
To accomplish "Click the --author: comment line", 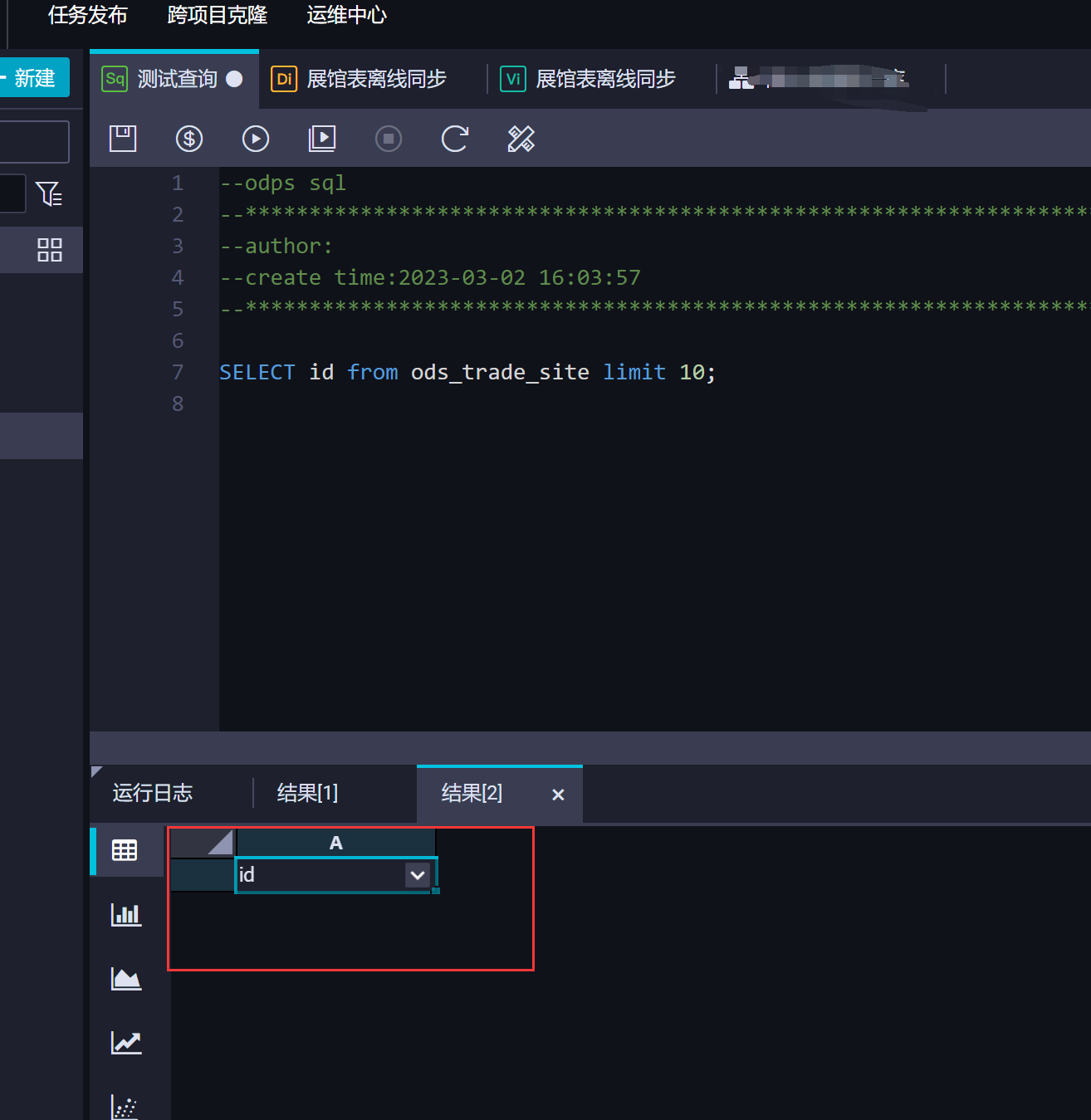I will (x=276, y=246).
